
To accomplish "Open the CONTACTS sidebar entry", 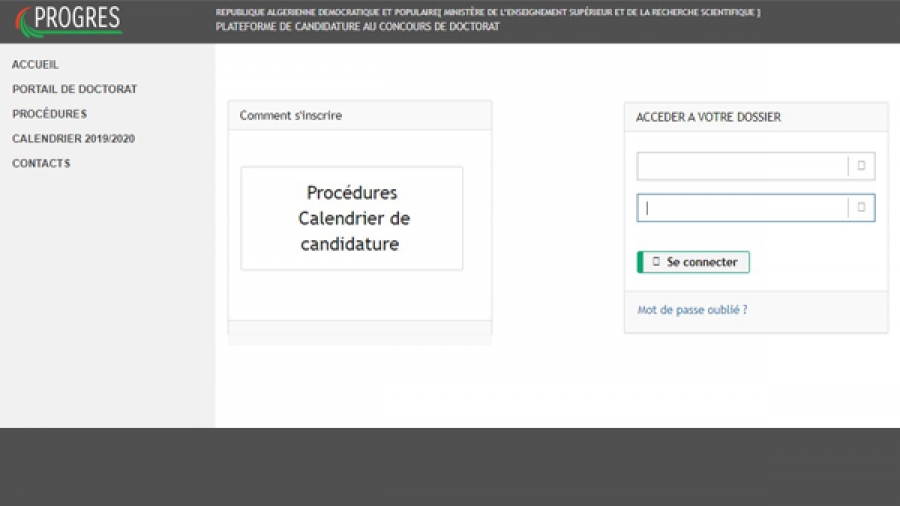I will [x=41, y=163].
